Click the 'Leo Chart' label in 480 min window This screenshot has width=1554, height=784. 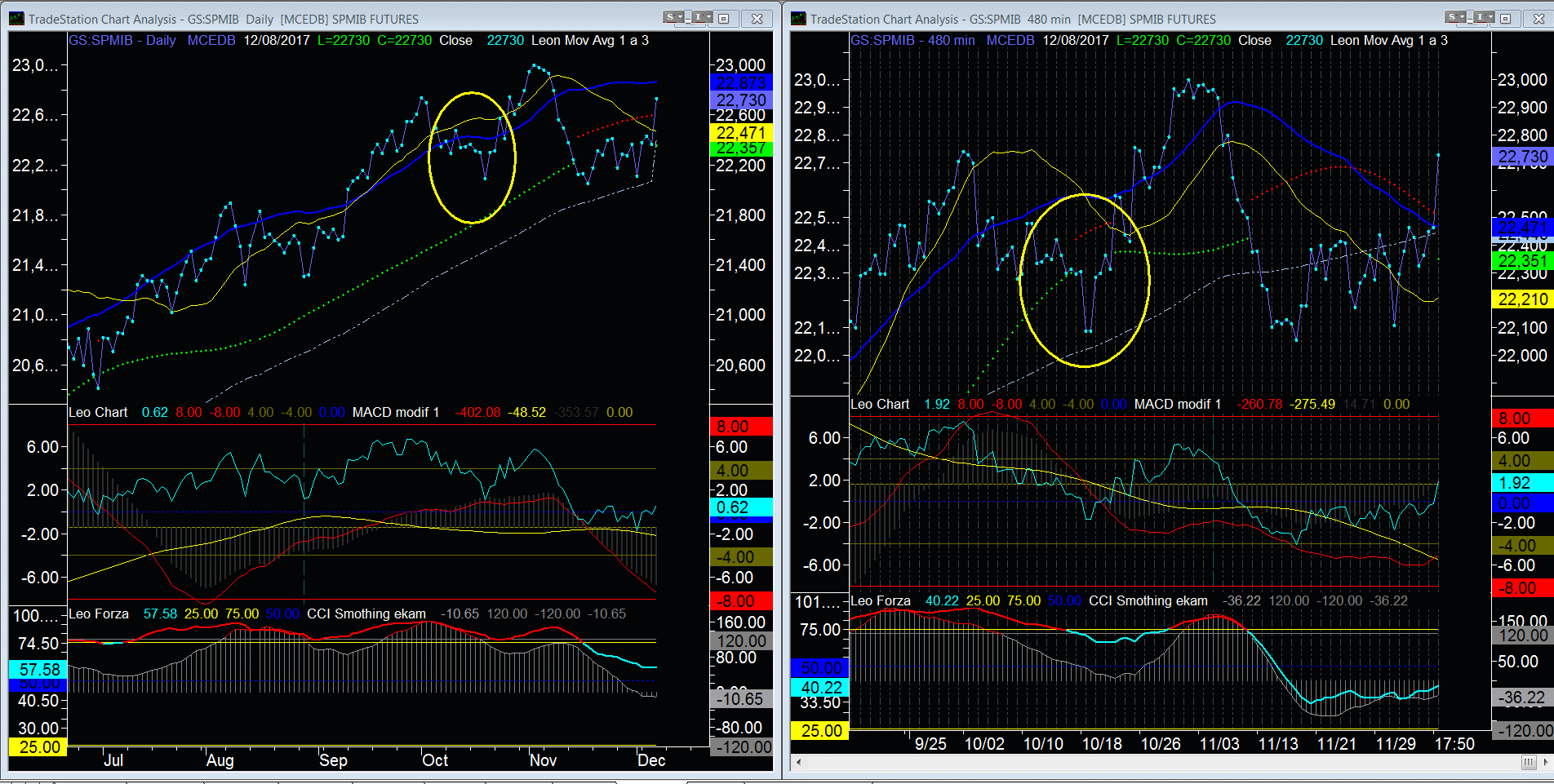pos(880,404)
